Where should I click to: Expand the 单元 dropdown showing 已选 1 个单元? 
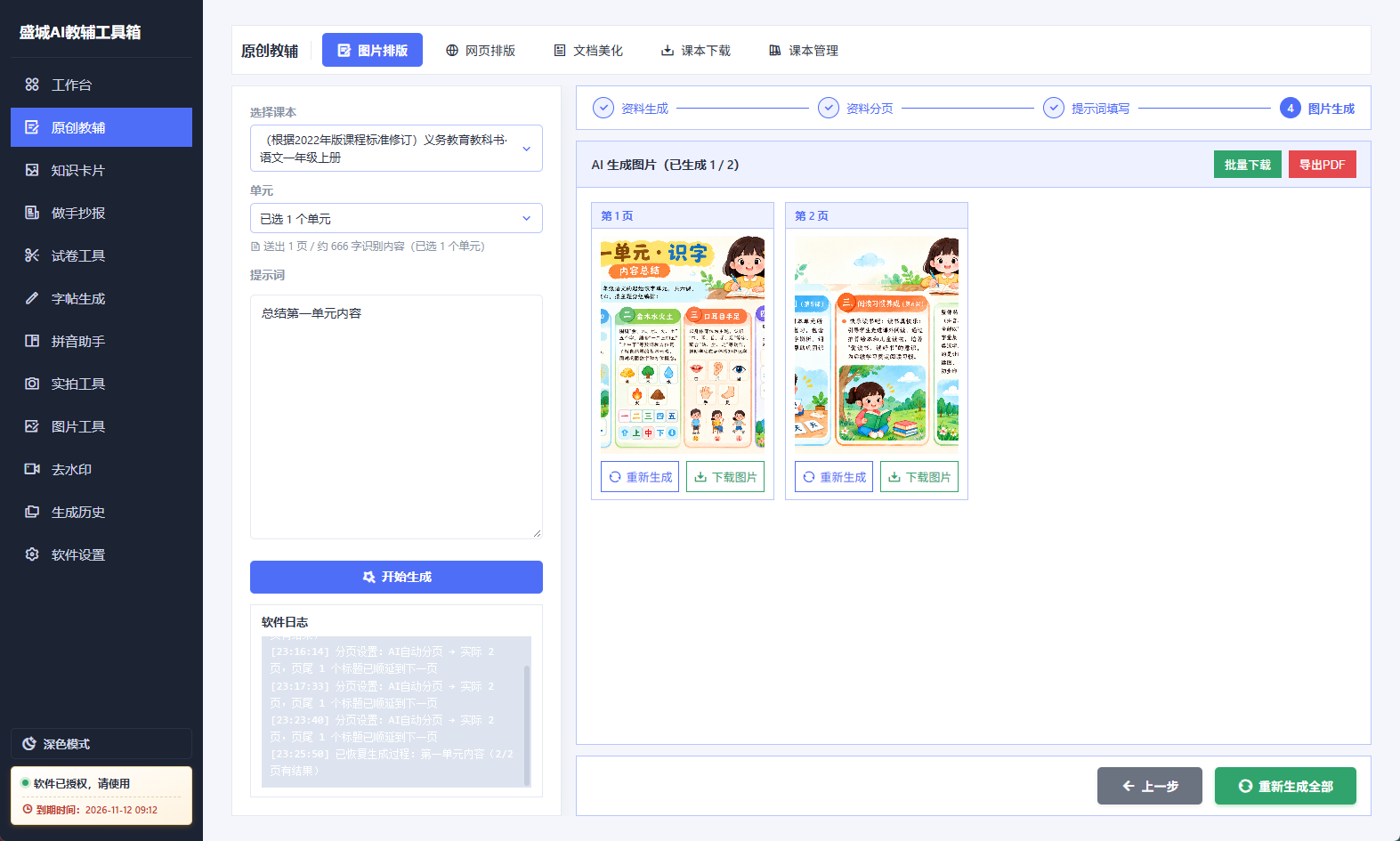pos(396,218)
